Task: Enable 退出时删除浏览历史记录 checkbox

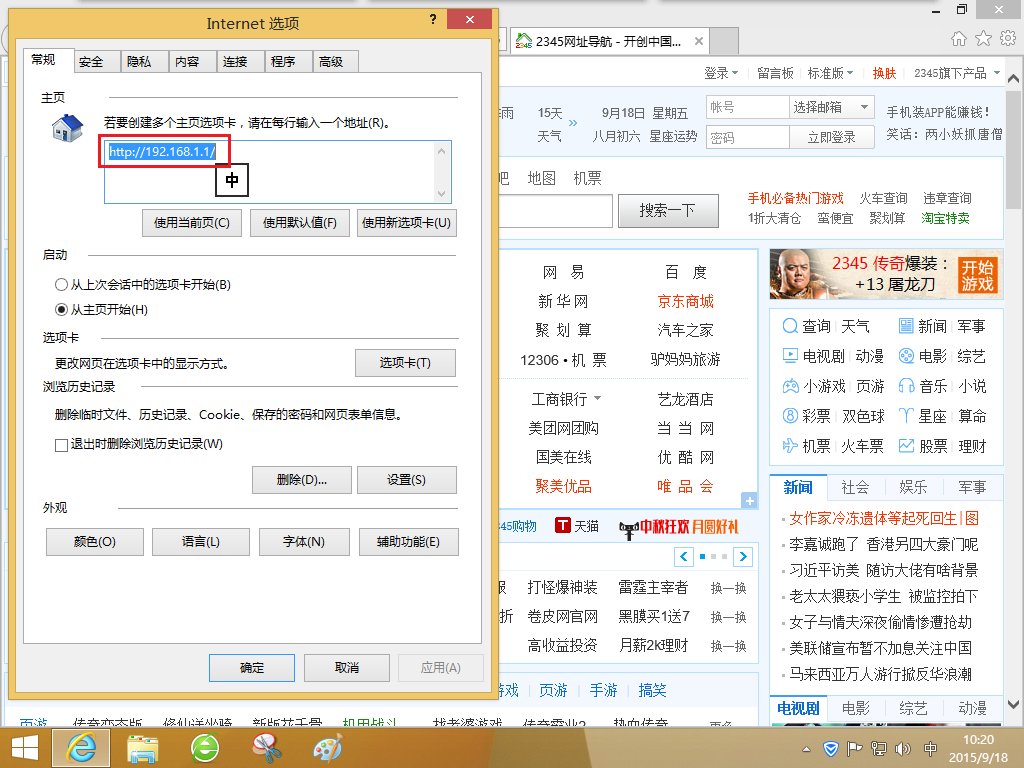Action: tap(62, 444)
